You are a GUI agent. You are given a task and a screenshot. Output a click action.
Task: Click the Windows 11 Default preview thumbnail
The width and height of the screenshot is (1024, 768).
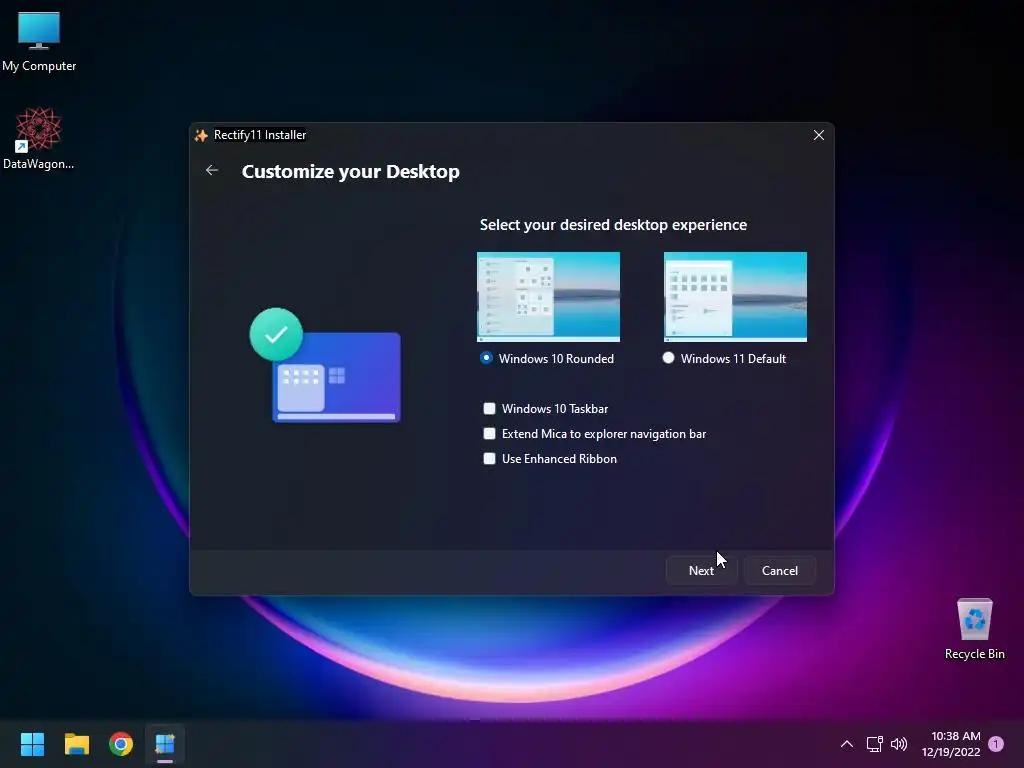click(735, 296)
